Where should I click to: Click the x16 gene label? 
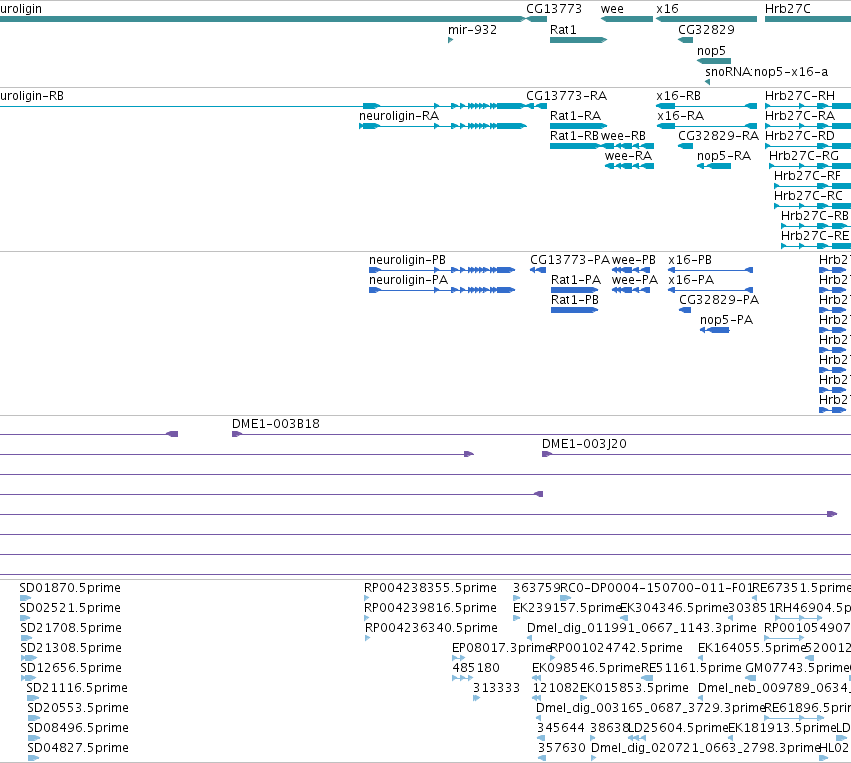667,9
